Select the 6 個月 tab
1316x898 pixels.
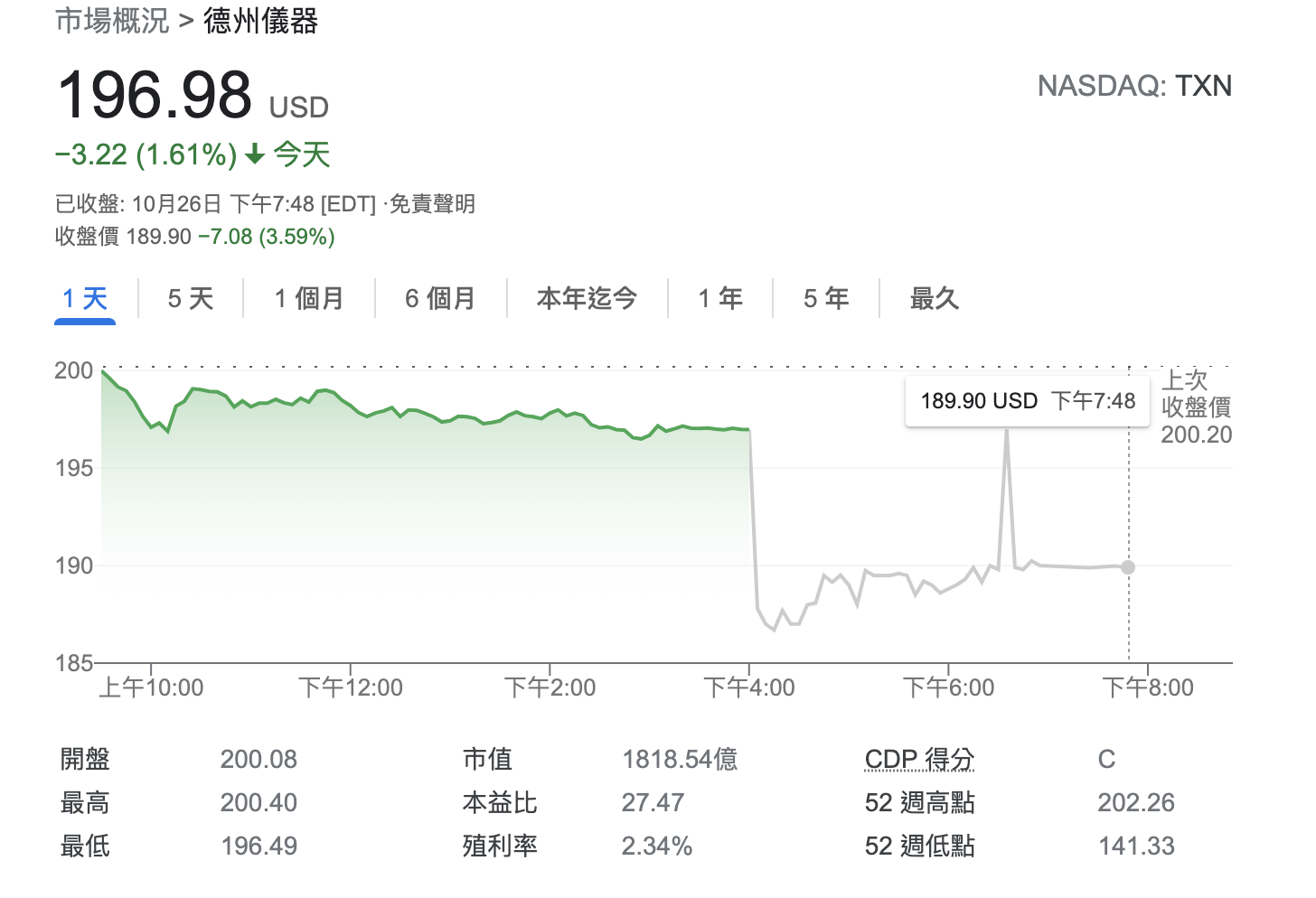(x=440, y=298)
